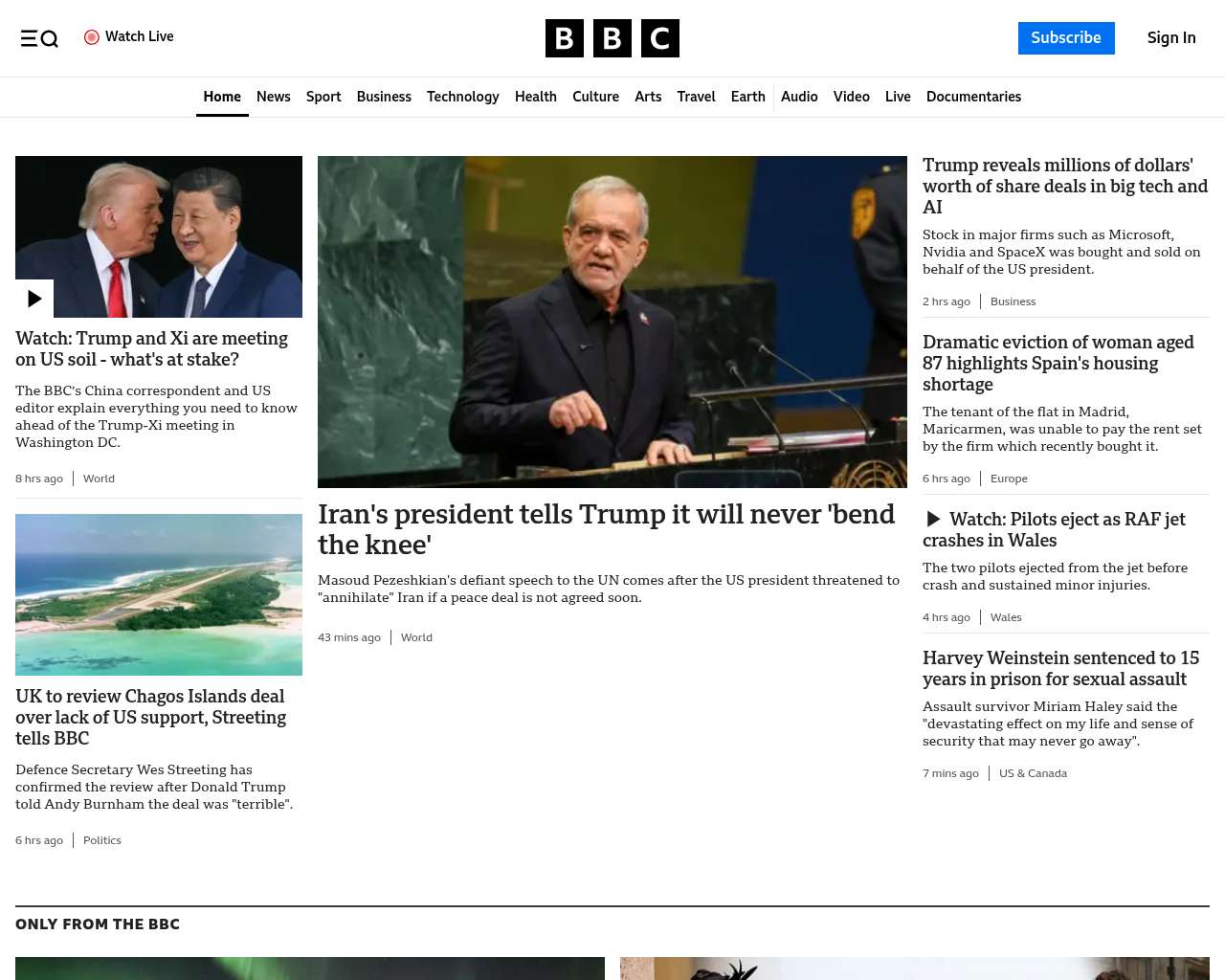Click the BBC logo
1225x980 pixels.
point(612,38)
